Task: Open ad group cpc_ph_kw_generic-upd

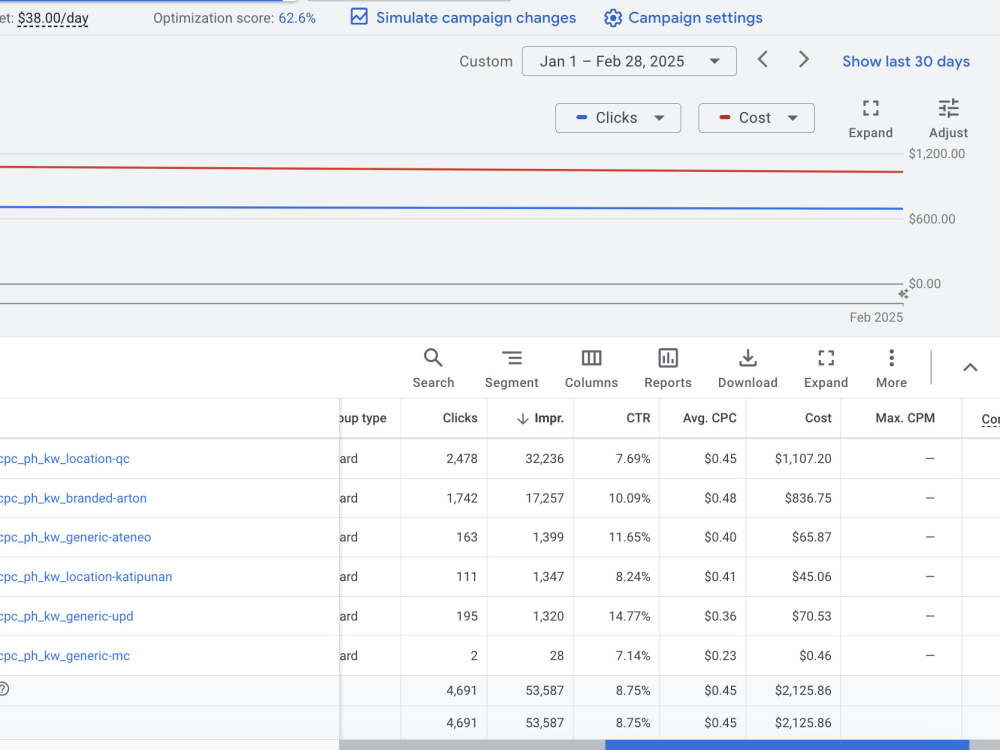Action: click(66, 616)
